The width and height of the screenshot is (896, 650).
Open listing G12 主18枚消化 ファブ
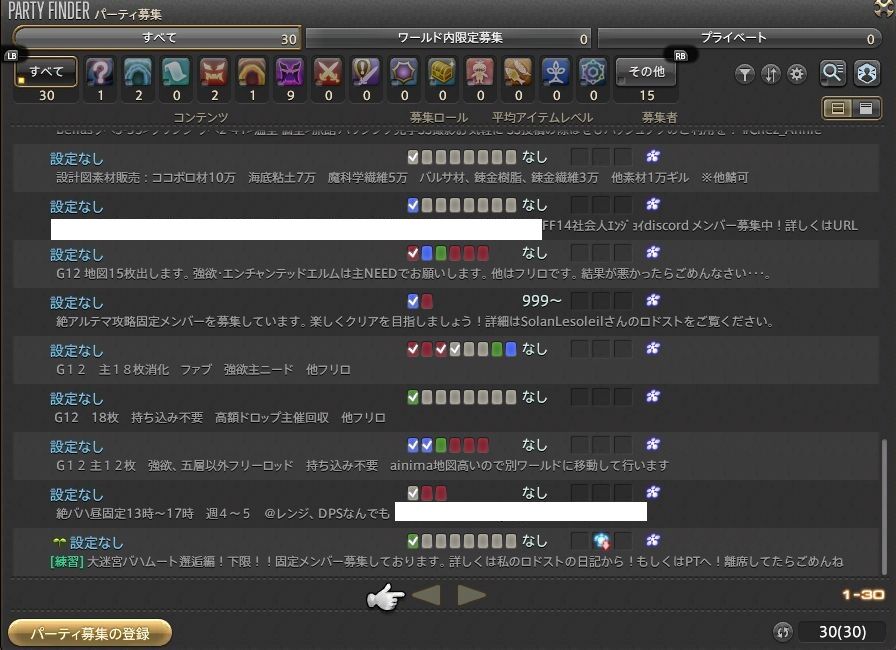(446, 359)
